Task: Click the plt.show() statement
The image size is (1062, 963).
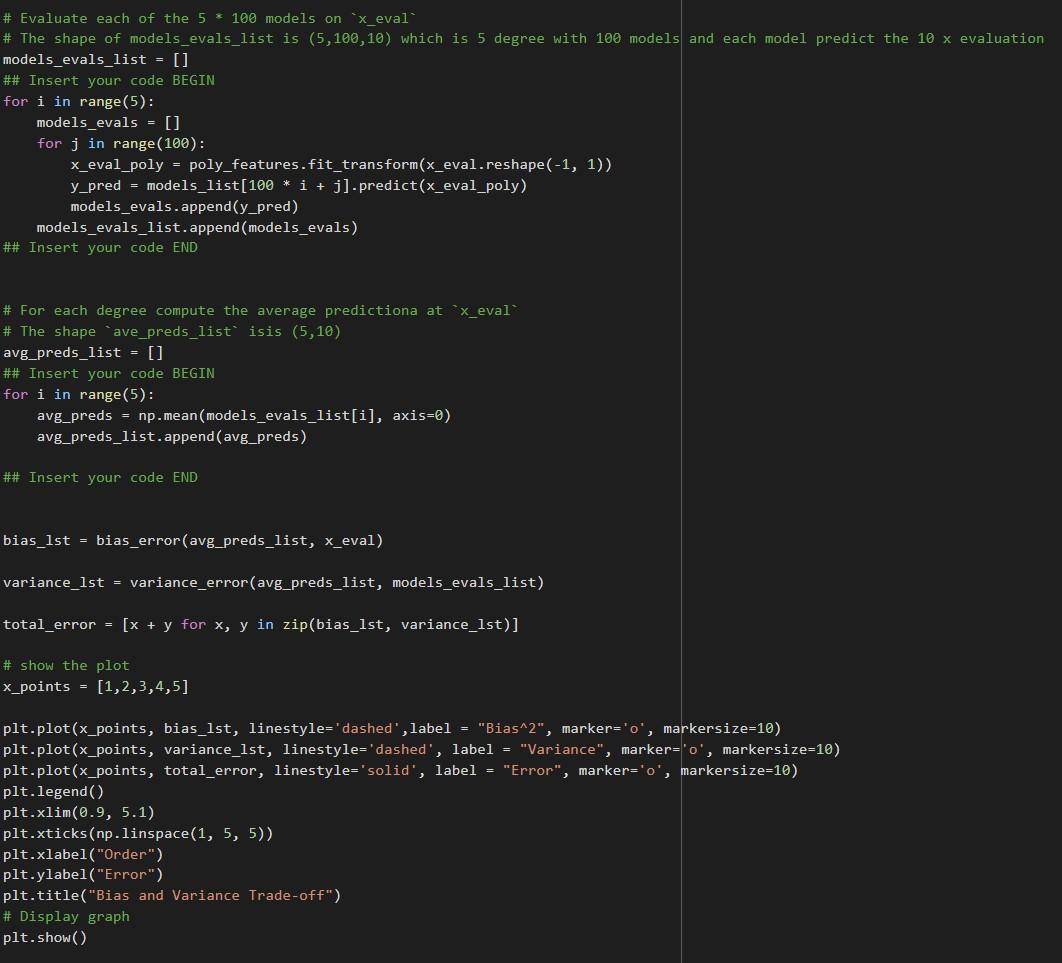Action: coord(45,937)
